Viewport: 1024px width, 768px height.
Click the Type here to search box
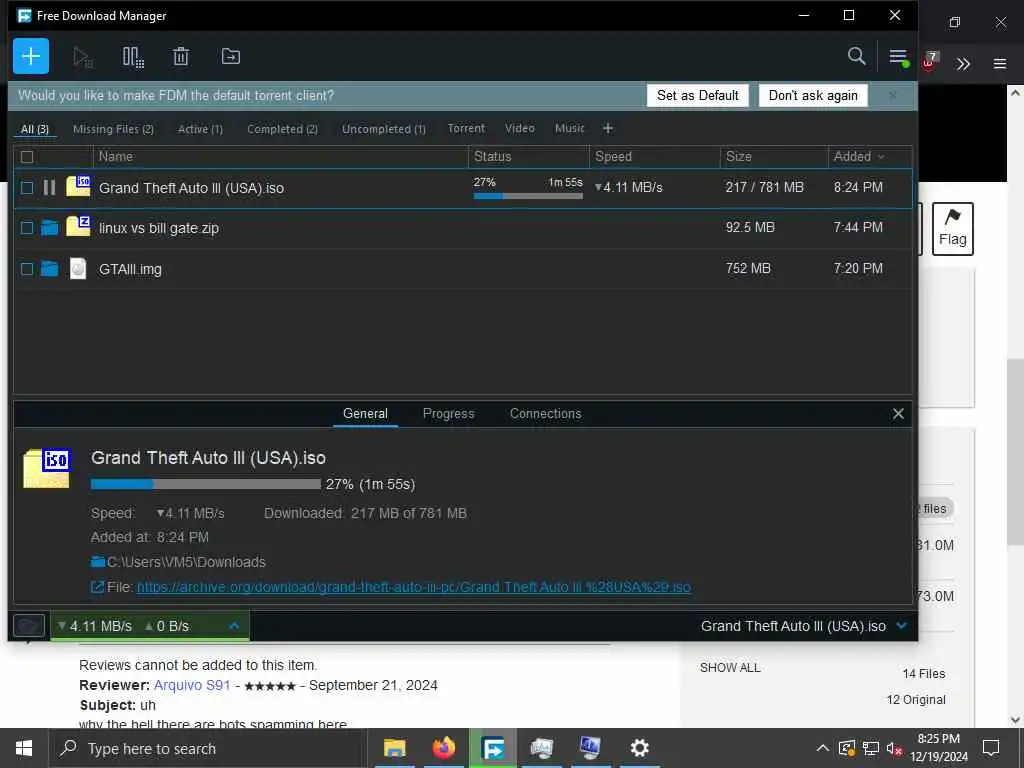(x=208, y=748)
